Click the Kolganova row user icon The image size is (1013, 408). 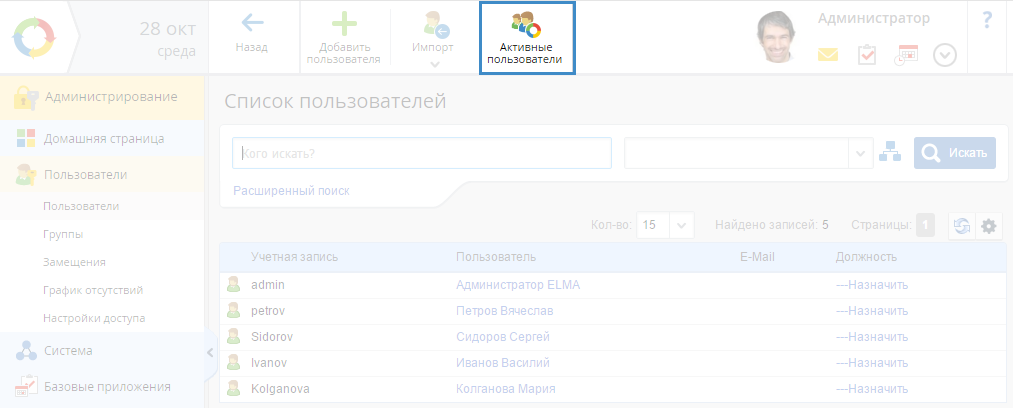point(234,389)
